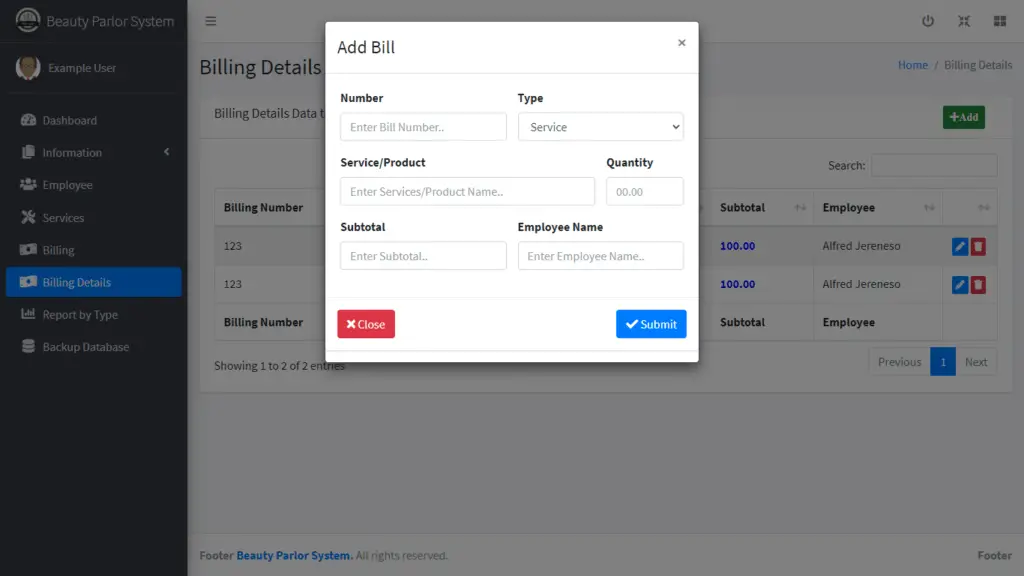The height and width of the screenshot is (576, 1024).
Task: Follow the Home breadcrumb link
Action: point(913,64)
